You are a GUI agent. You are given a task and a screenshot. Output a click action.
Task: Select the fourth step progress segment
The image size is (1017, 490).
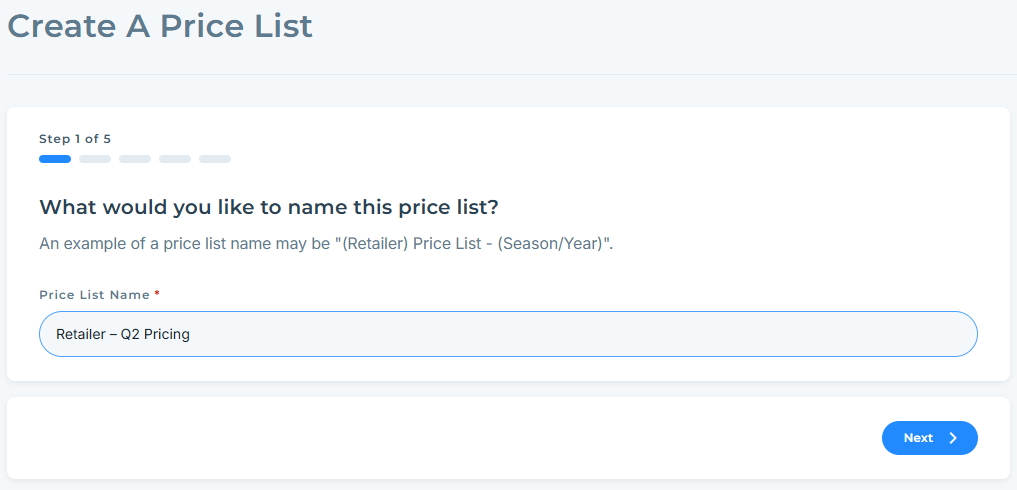pos(175,159)
